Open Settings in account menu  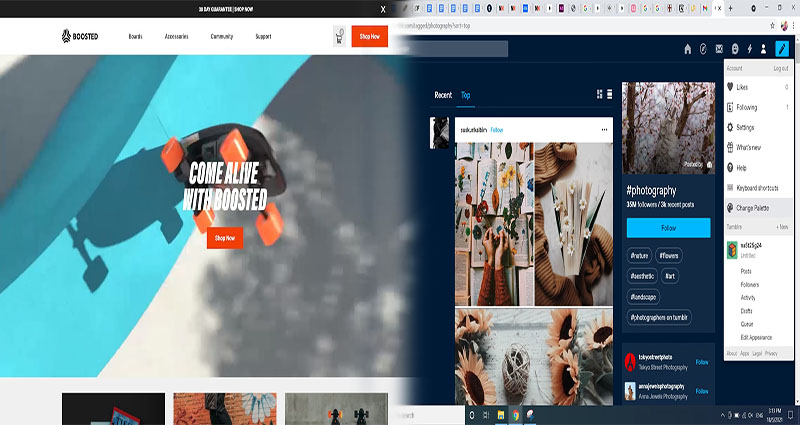[759, 128]
